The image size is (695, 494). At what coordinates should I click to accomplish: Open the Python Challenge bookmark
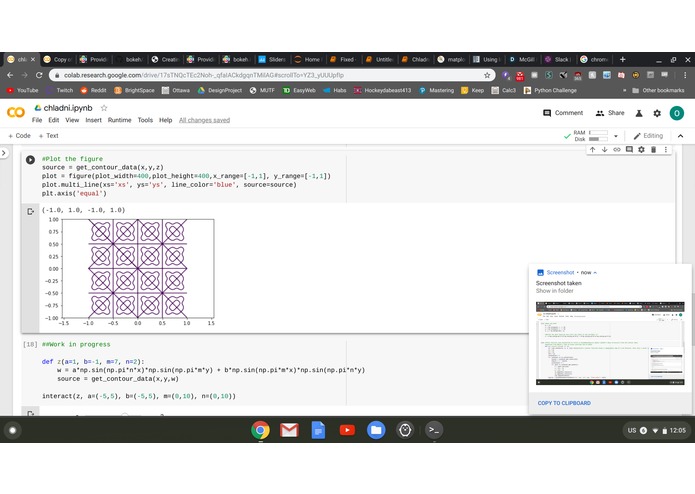pos(550,90)
